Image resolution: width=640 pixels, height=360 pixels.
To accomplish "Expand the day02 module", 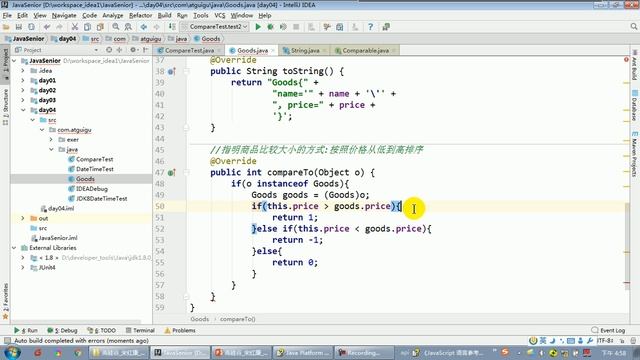I will click(x=23, y=90).
